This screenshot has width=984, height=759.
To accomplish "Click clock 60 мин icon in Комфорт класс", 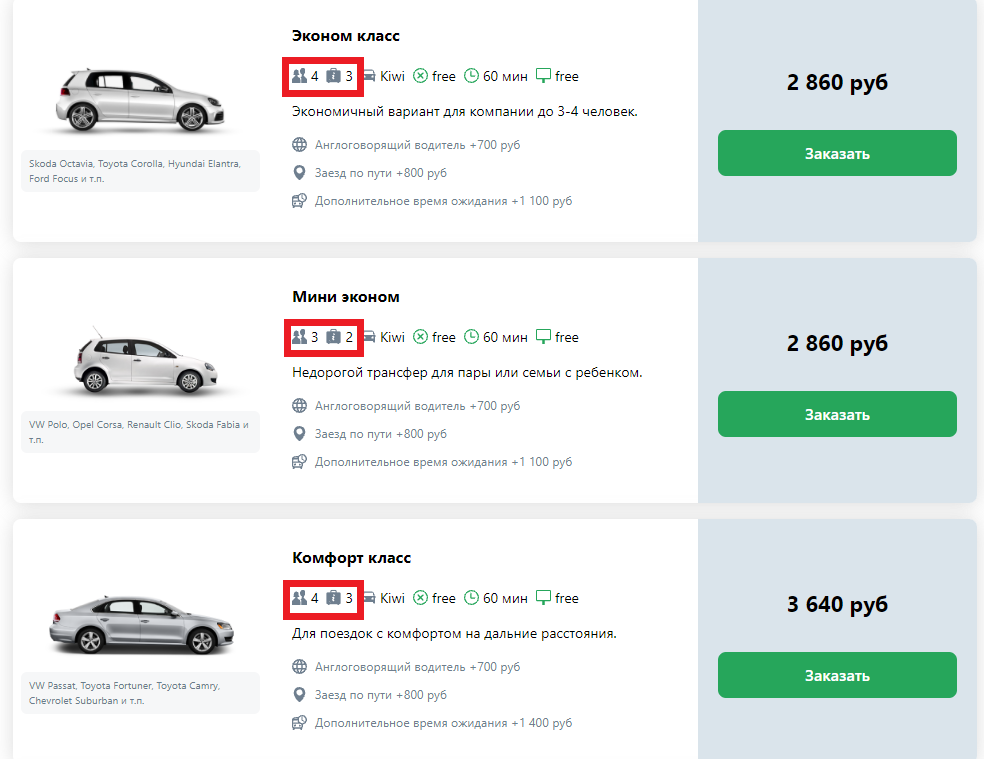I will click(x=472, y=598).
